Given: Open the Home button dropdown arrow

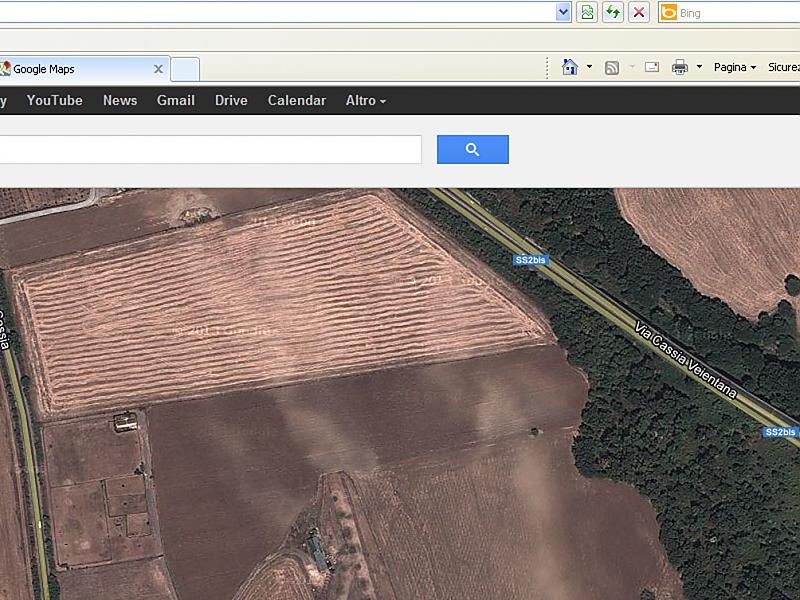Looking at the screenshot, I should 589,67.
